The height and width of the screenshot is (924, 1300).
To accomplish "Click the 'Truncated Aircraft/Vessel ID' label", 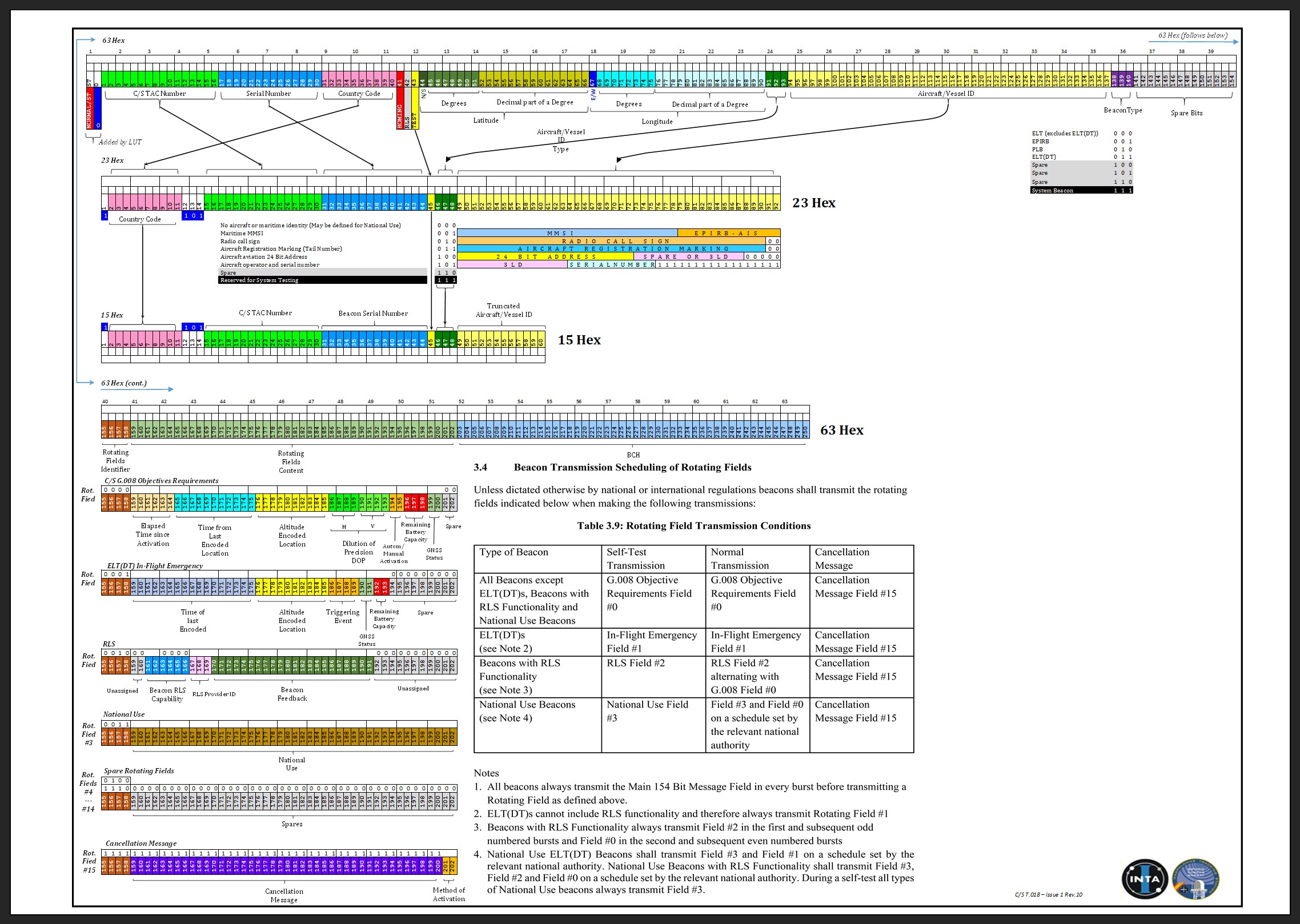I will [x=504, y=310].
